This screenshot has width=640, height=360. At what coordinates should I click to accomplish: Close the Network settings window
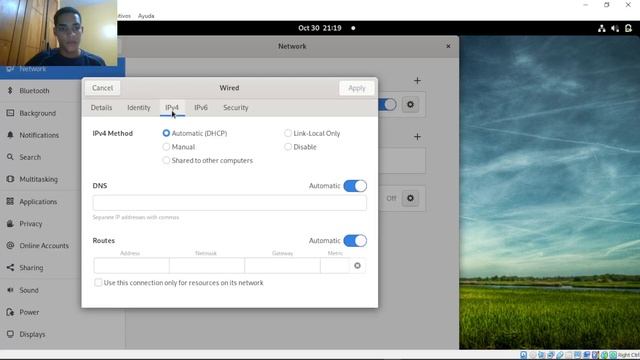click(448, 46)
